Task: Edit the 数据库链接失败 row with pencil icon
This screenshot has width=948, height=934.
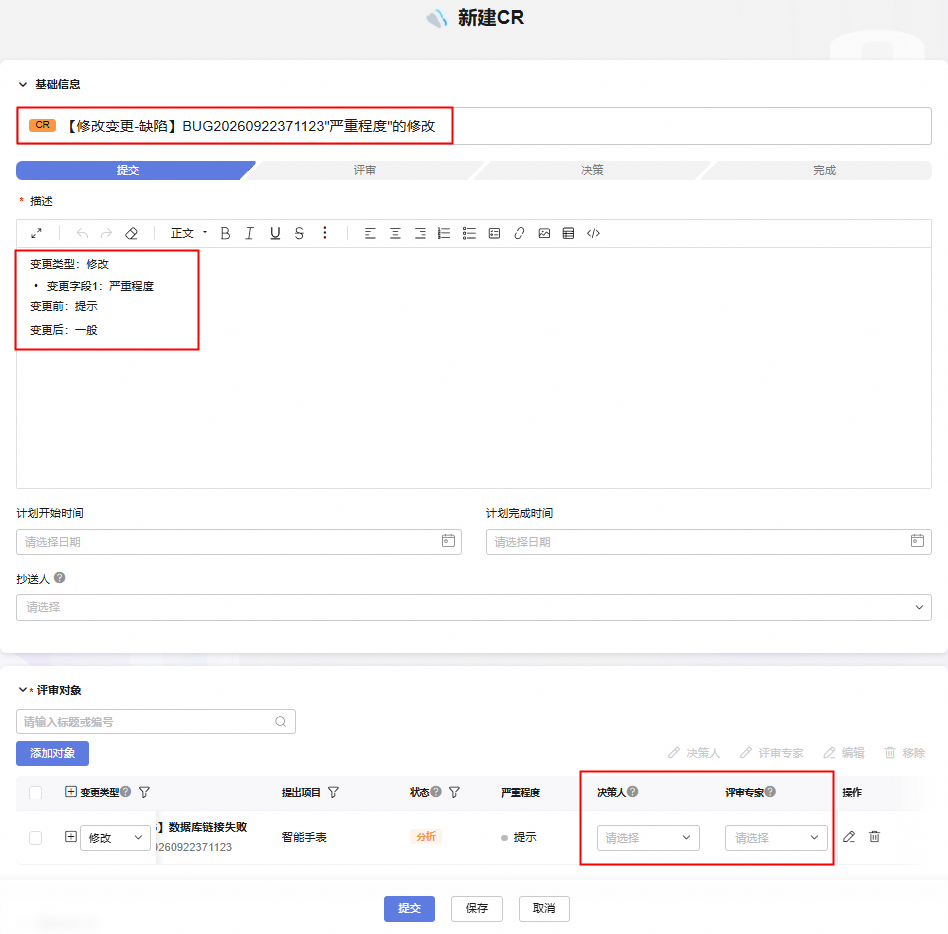Action: [x=849, y=837]
